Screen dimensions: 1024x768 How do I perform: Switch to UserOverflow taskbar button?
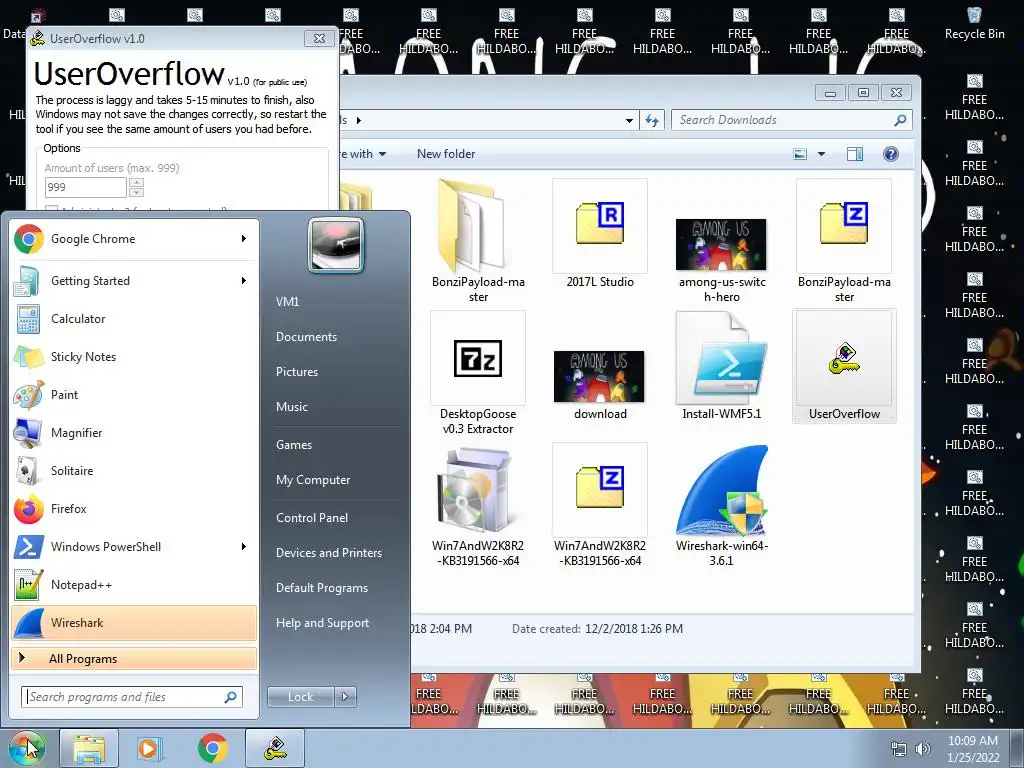(275, 748)
